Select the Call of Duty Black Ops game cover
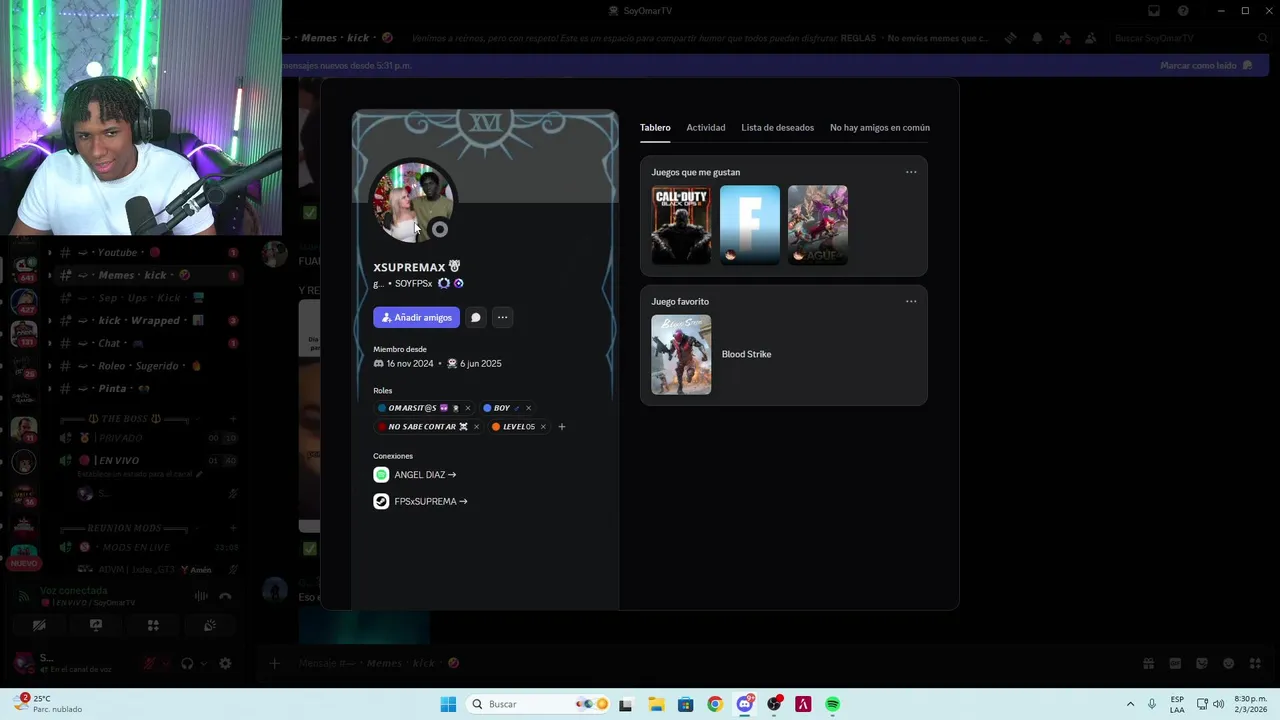Image resolution: width=1280 pixels, height=720 pixels. [x=681, y=225]
